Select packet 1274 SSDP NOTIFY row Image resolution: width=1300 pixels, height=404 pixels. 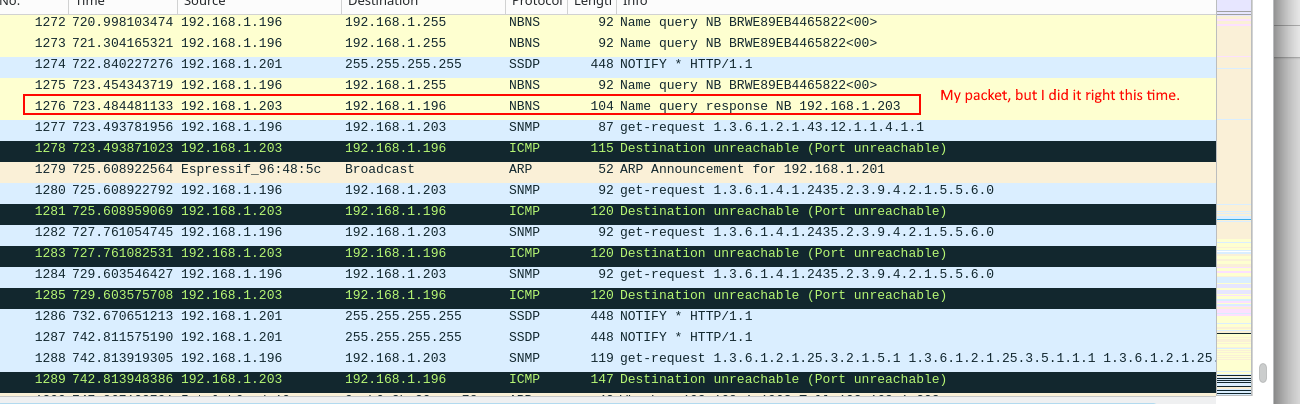pos(500,64)
